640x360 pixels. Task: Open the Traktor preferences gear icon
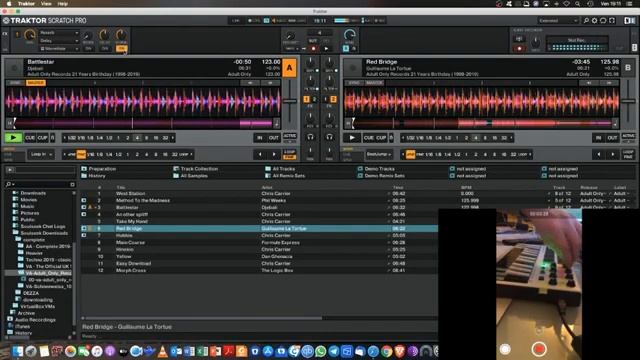point(595,20)
